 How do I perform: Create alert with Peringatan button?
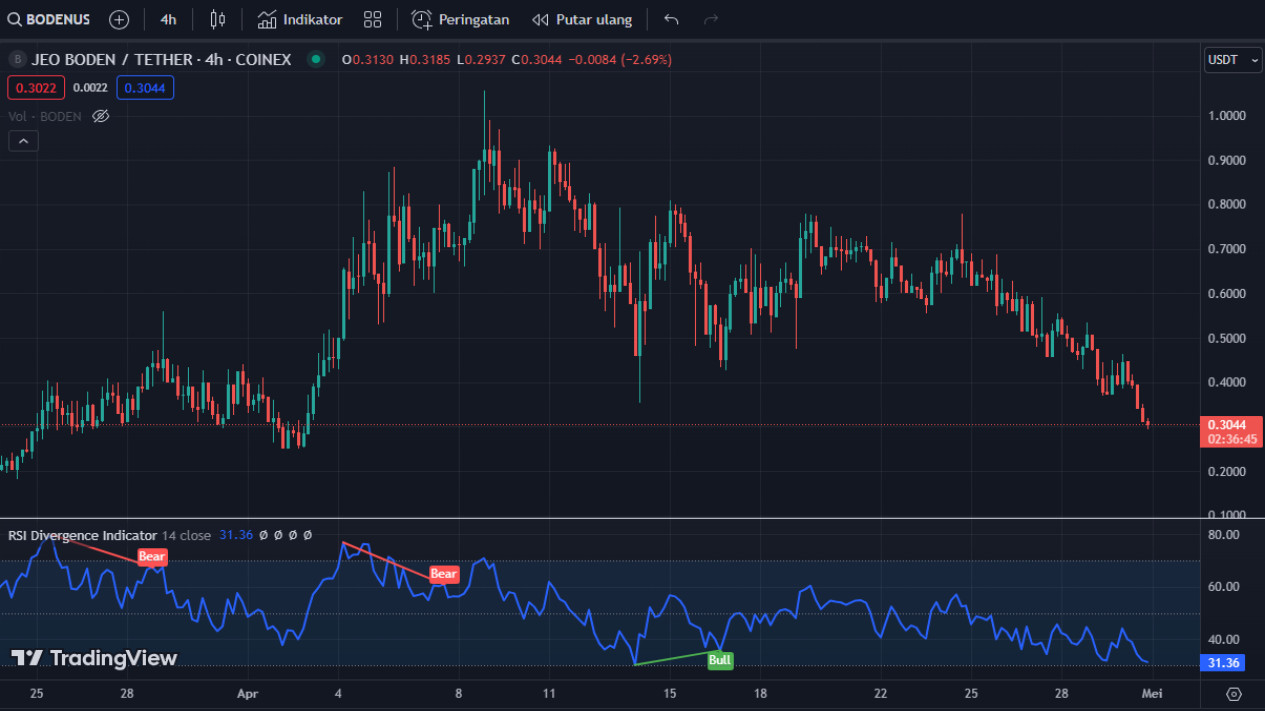[461, 19]
